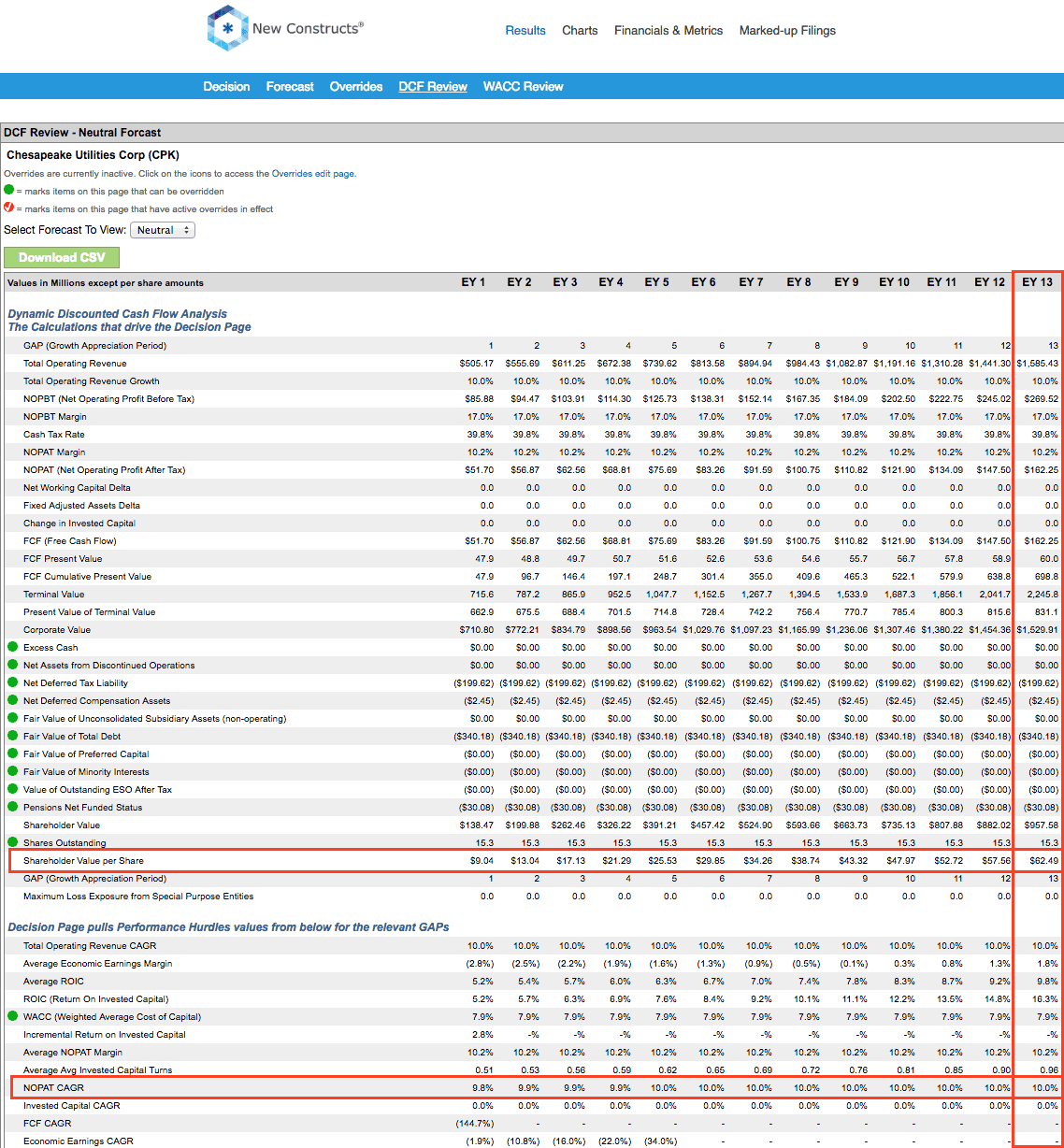Click the DCF Review tab

433,86
